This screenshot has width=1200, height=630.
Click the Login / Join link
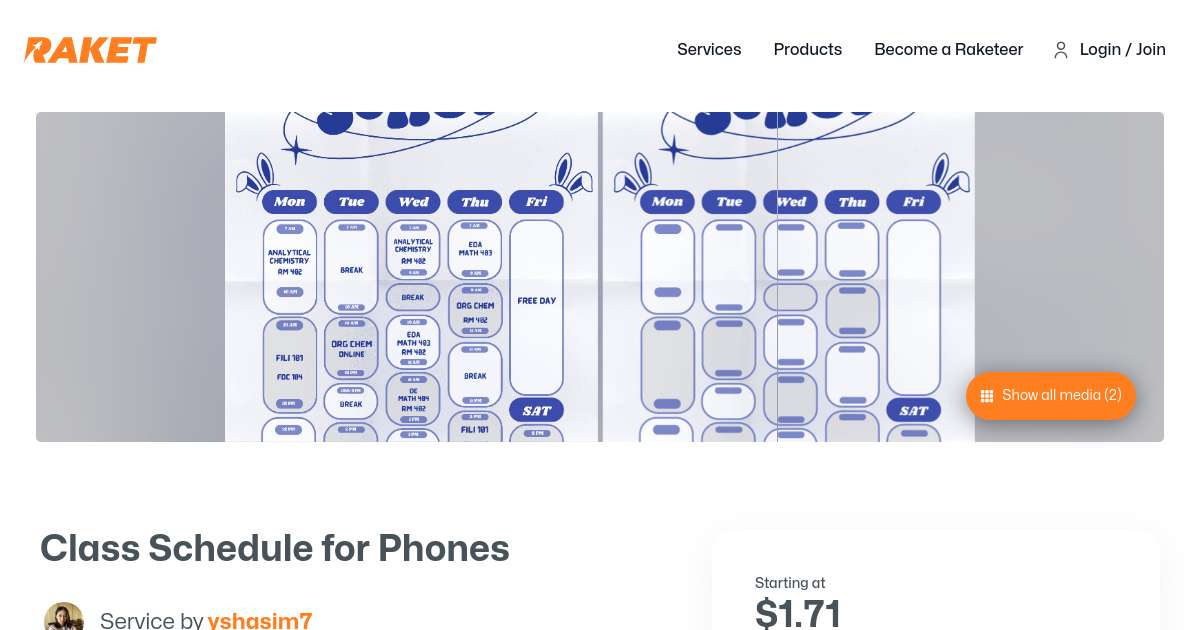pos(1122,50)
